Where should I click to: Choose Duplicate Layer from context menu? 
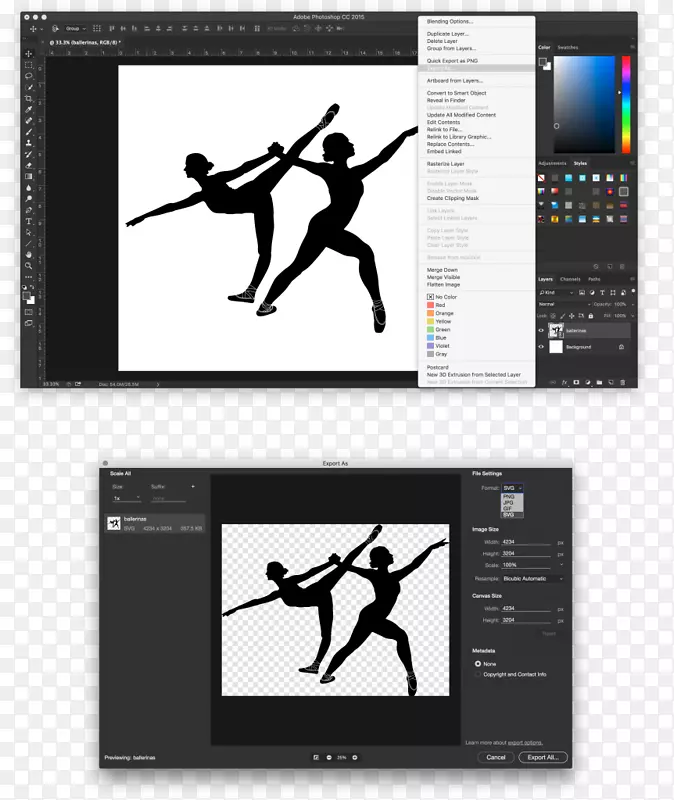coord(447,34)
